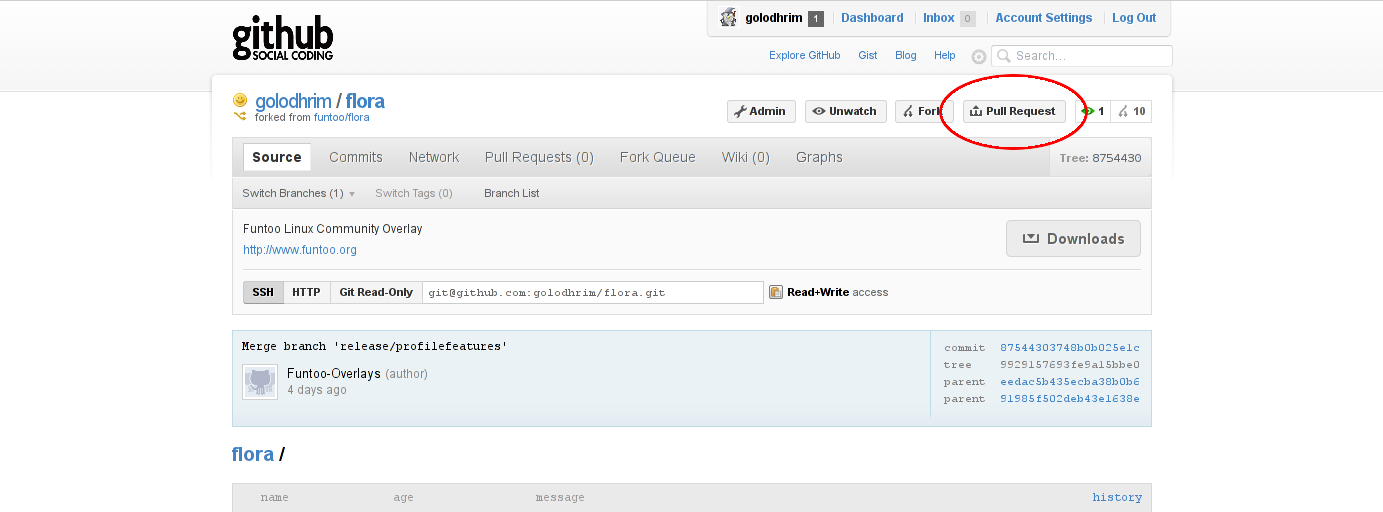This screenshot has width=1383, height=512.
Task: Click the golodhrim wizard avatar
Action: (728, 18)
